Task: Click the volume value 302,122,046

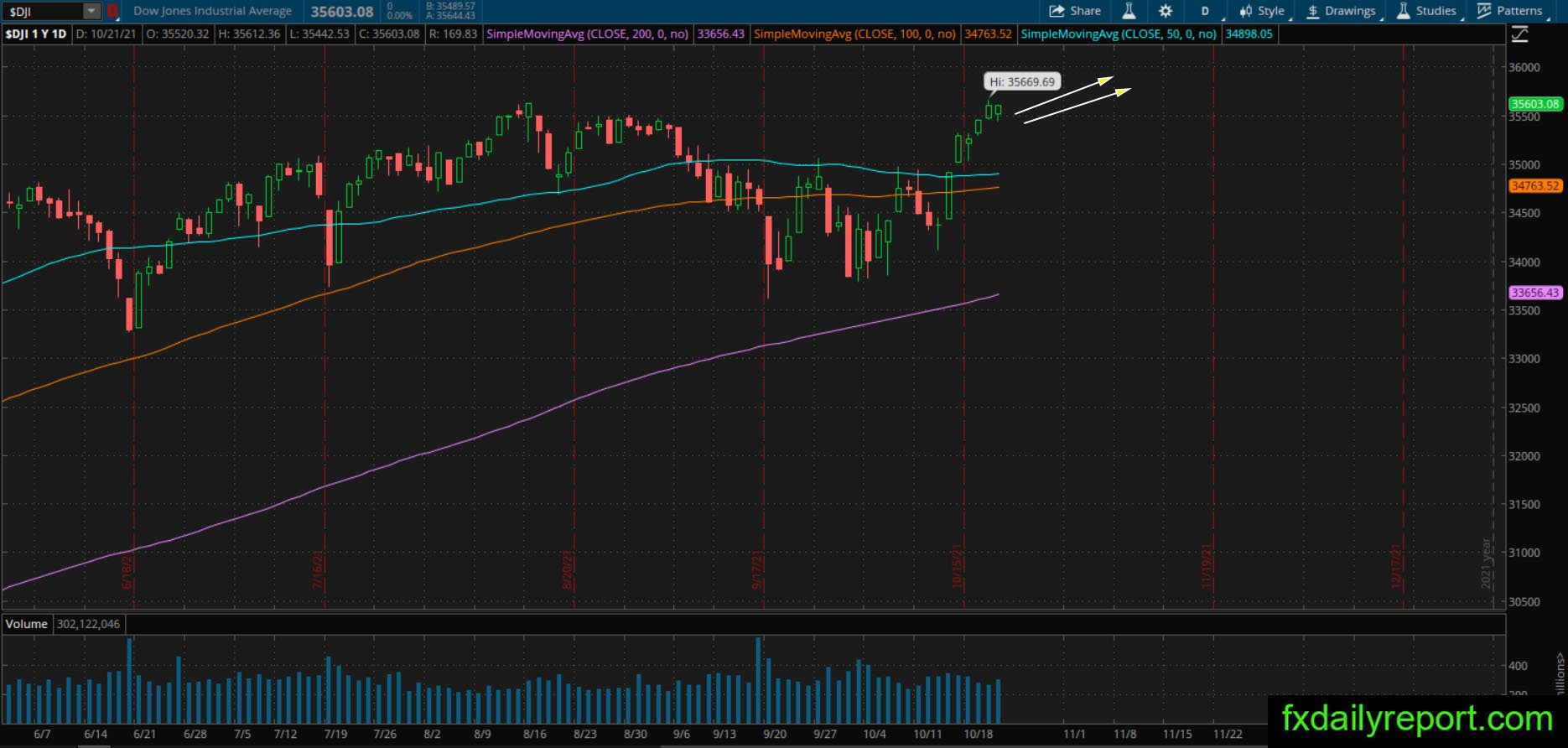Action: tap(89, 624)
